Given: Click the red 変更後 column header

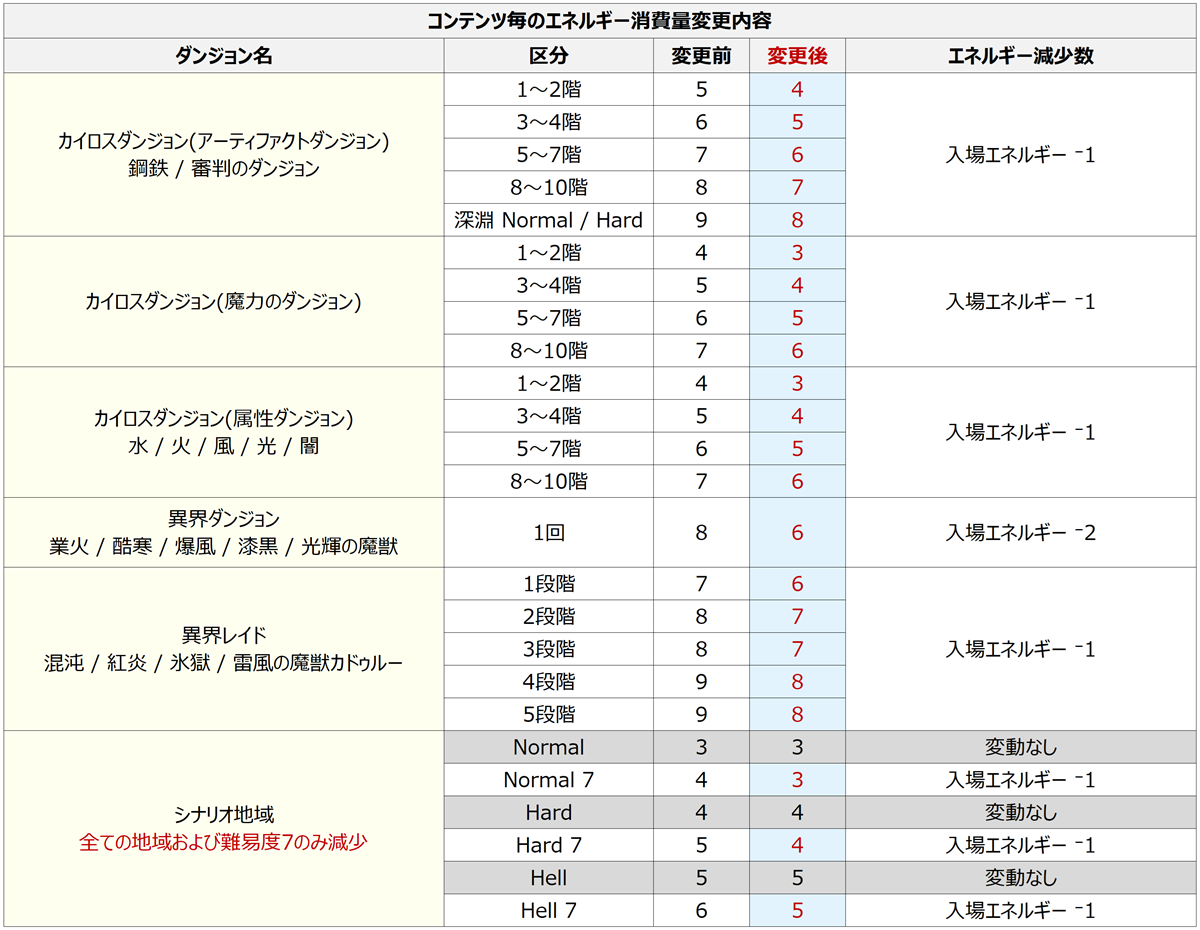Looking at the screenshot, I should 797,56.
